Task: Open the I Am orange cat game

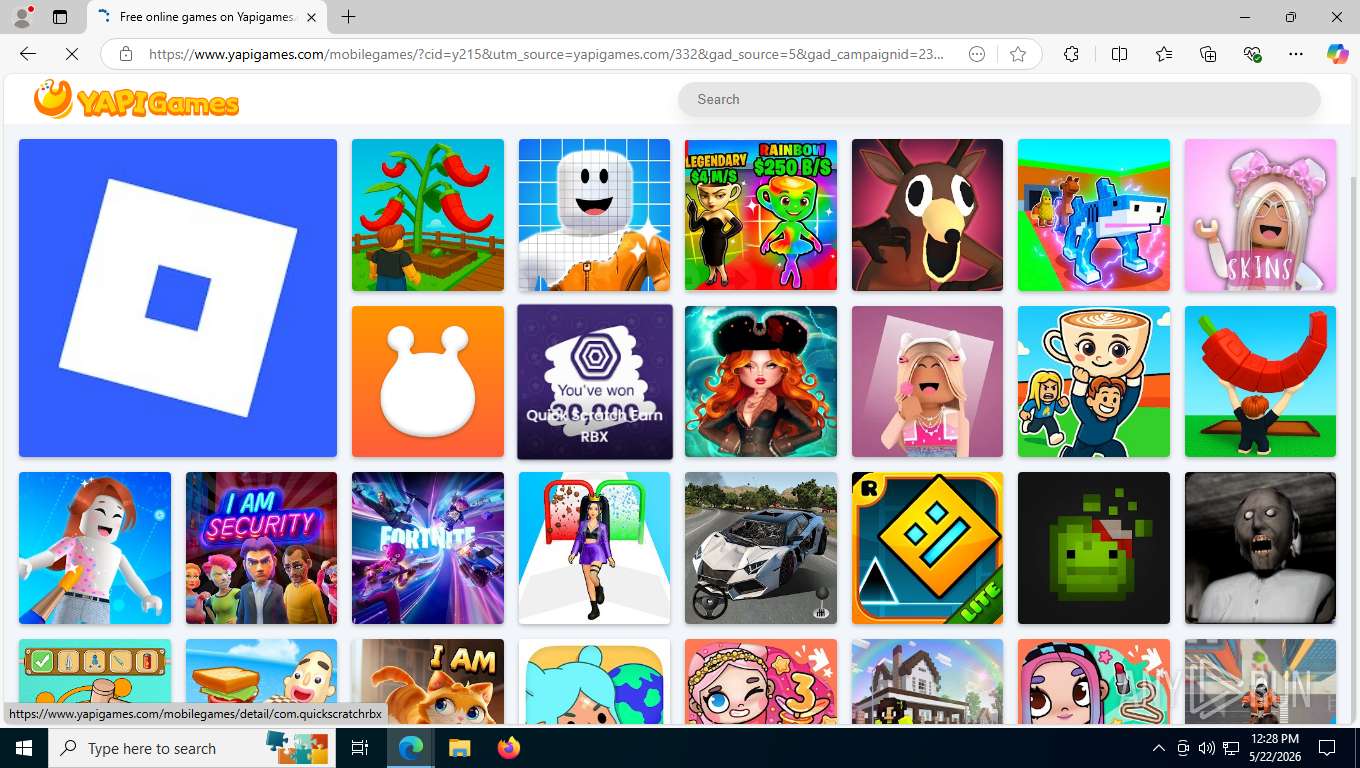Action: (x=428, y=680)
